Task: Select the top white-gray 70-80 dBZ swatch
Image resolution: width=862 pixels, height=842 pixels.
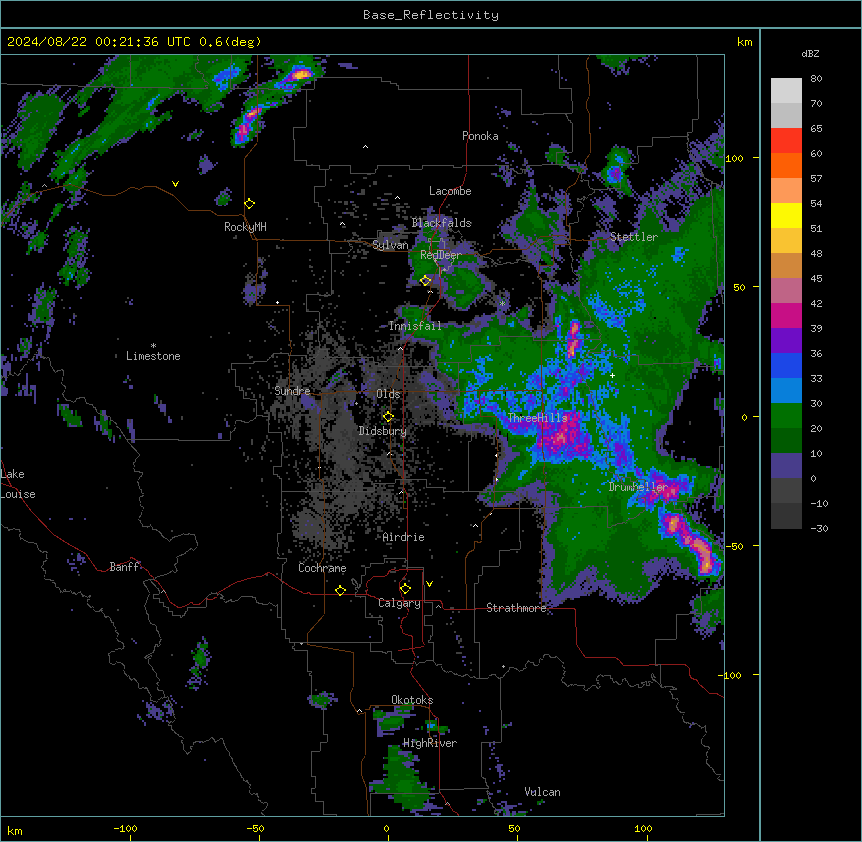Action: click(786, 90)
